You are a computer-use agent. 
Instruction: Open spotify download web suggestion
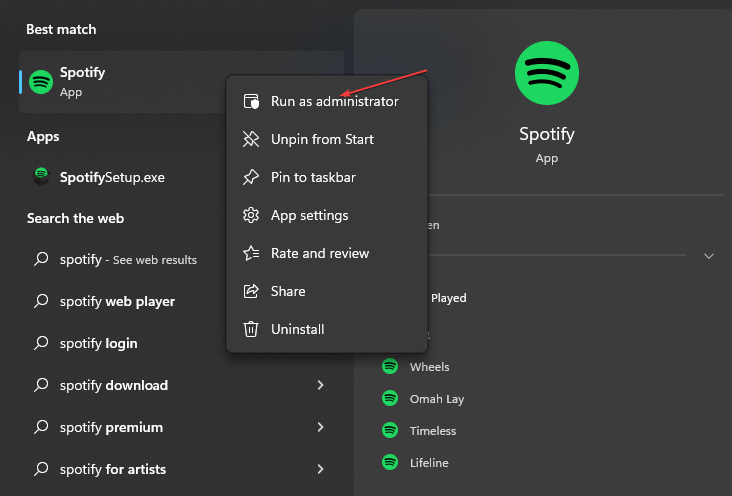coord(182,385)
